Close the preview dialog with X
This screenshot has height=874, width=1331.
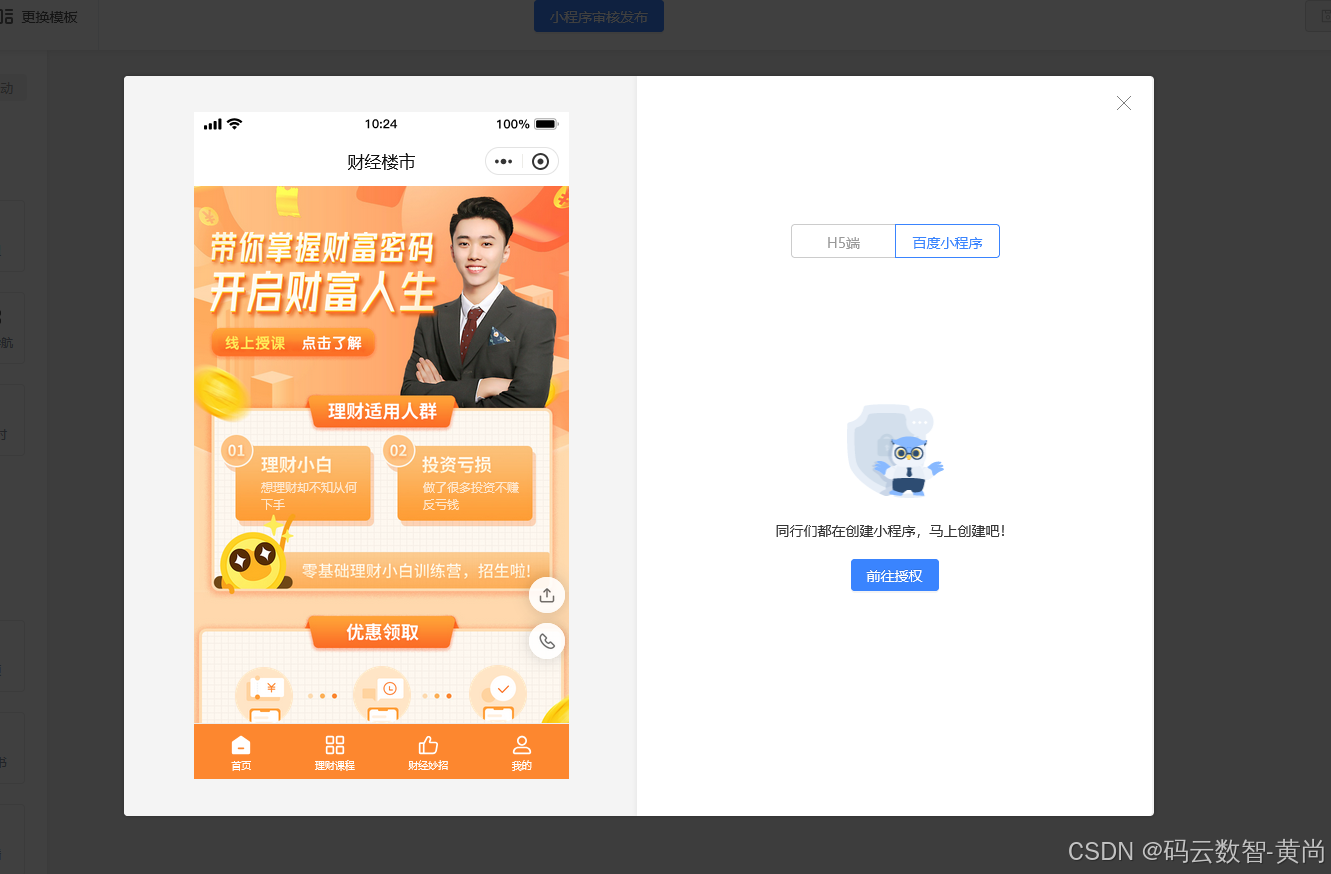point(1124,103)
